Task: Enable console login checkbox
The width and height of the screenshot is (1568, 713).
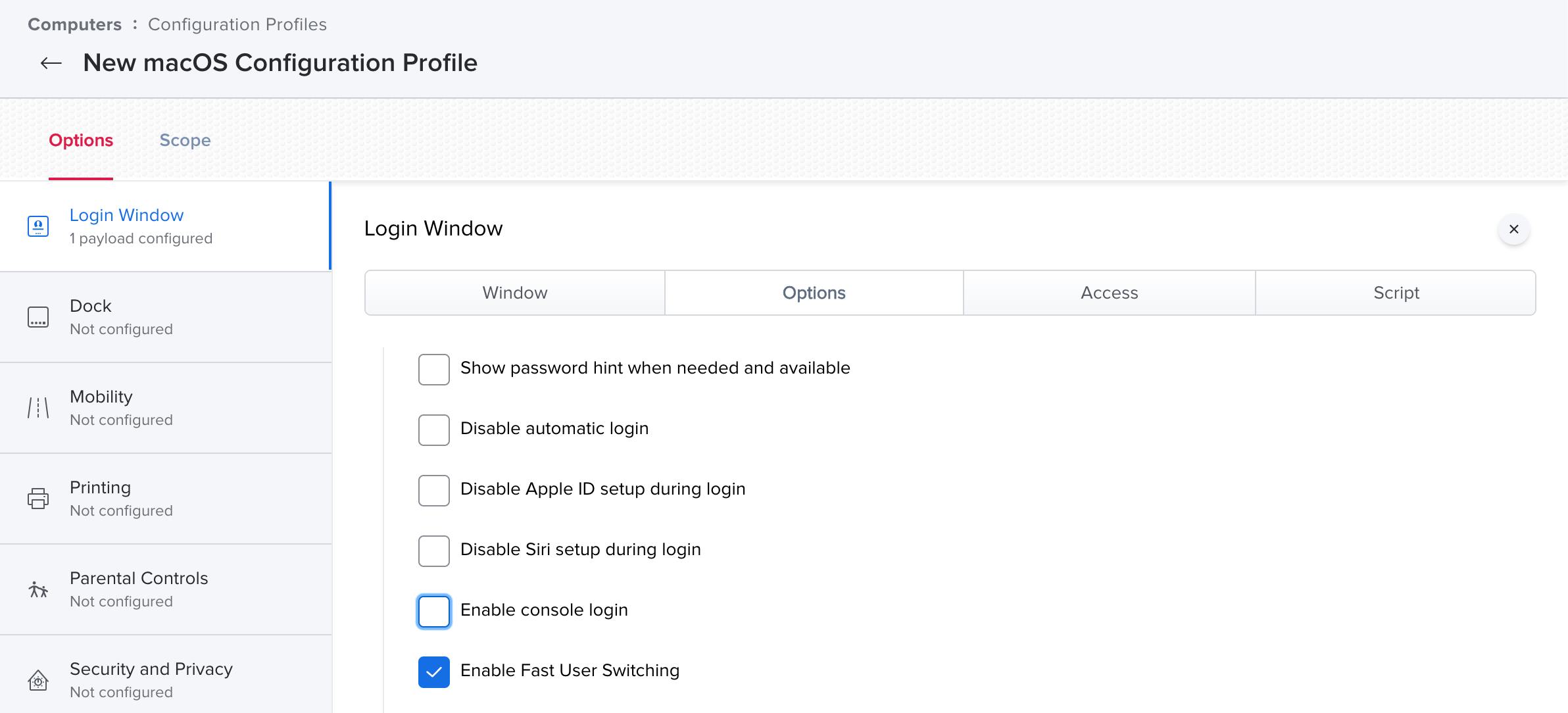Action: click(x=434, y=611)
